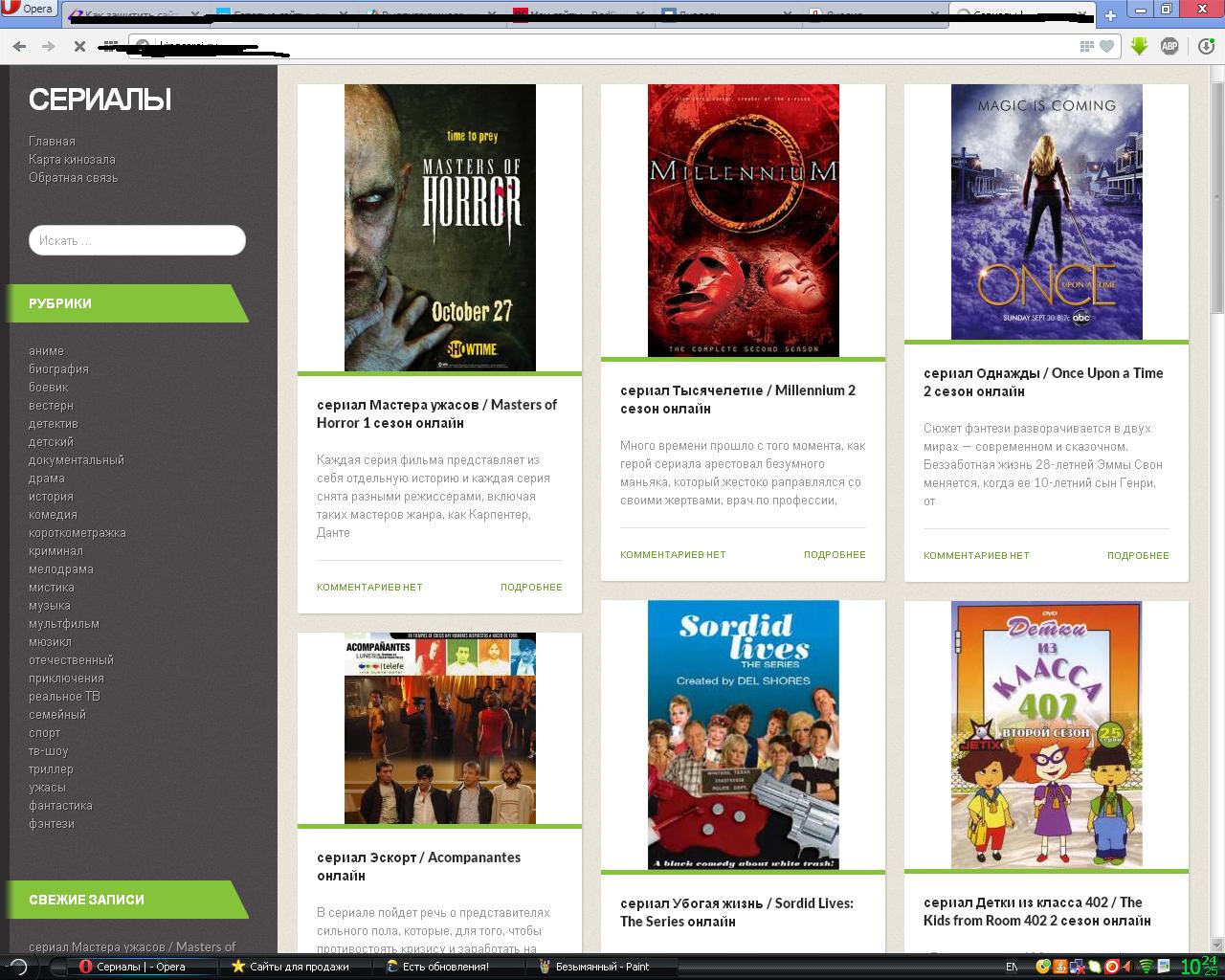This screenshot has height=980, width=1225.
Task: Open the Adblock Plus ABP icon
Action: click(1169, 46)
